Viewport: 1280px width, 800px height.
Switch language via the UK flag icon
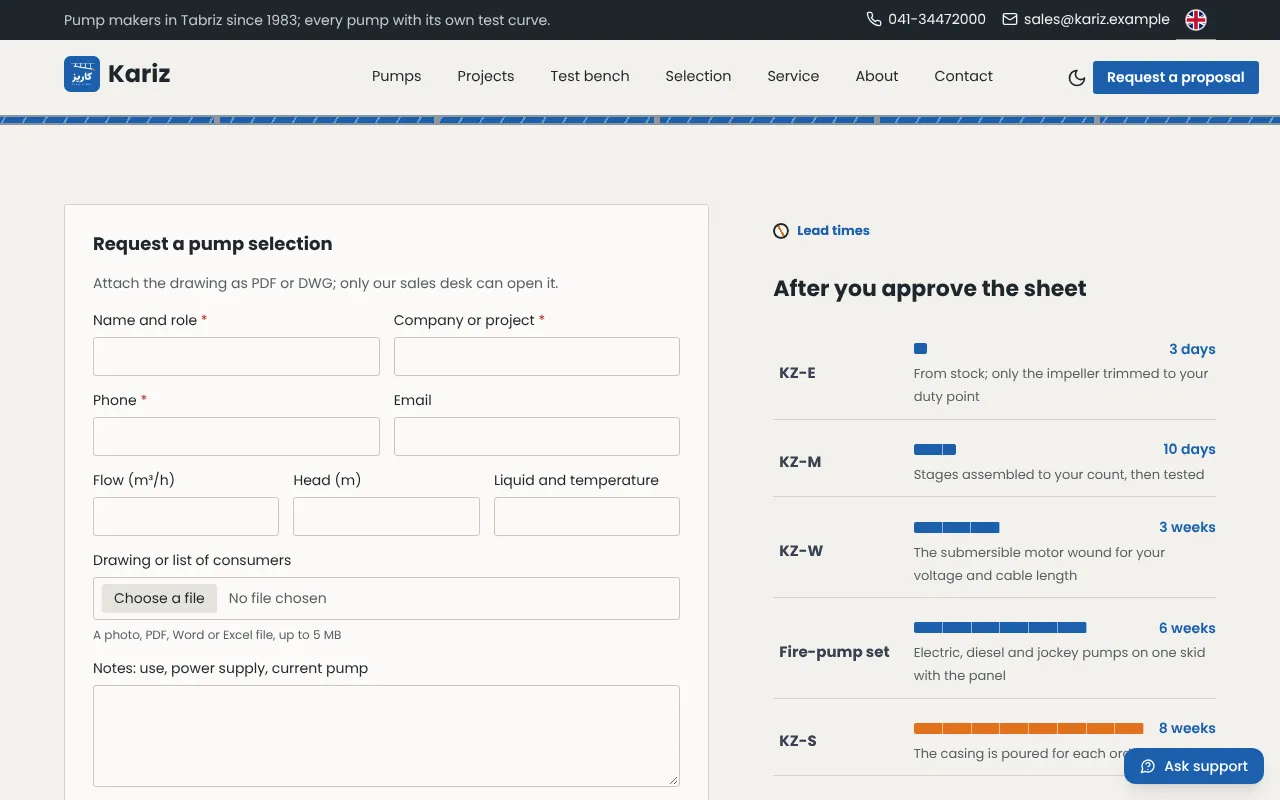click(1196, 20)
